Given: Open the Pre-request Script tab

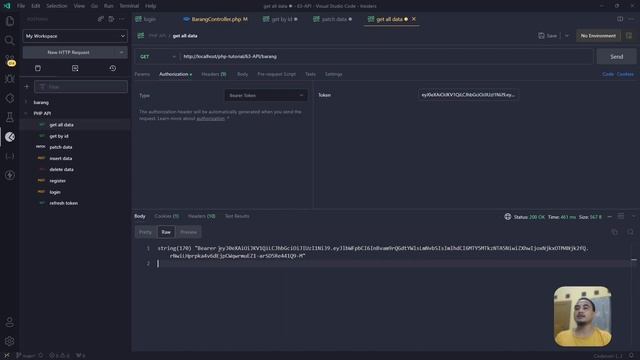Looking at the screenshot, I should (276, 74).
